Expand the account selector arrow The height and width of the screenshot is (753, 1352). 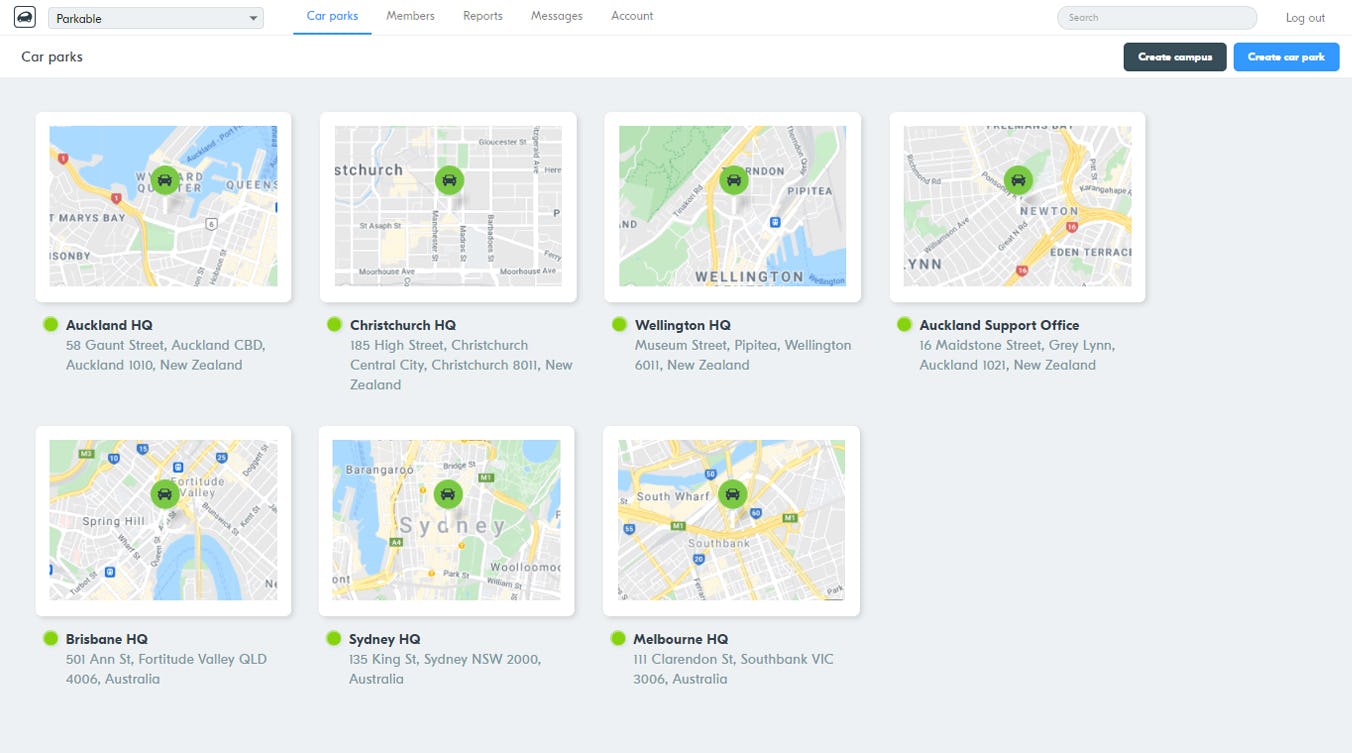tap(253, 17)
